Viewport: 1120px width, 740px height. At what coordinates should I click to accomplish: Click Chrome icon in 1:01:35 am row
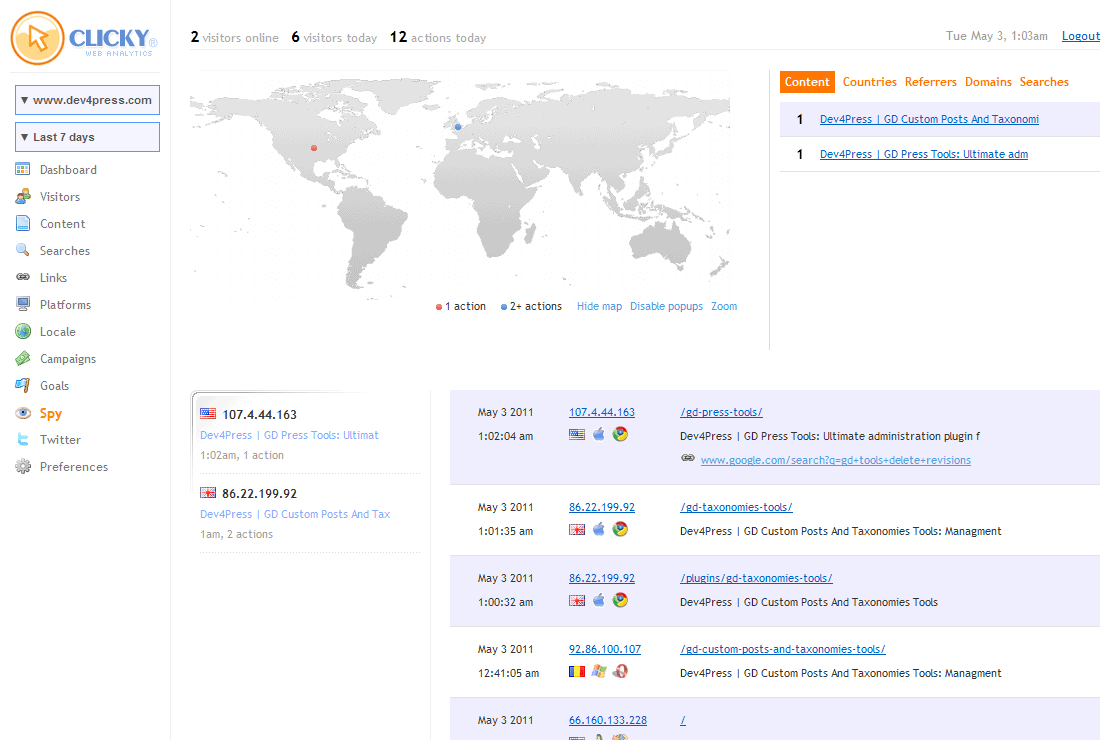coord(620,529)
